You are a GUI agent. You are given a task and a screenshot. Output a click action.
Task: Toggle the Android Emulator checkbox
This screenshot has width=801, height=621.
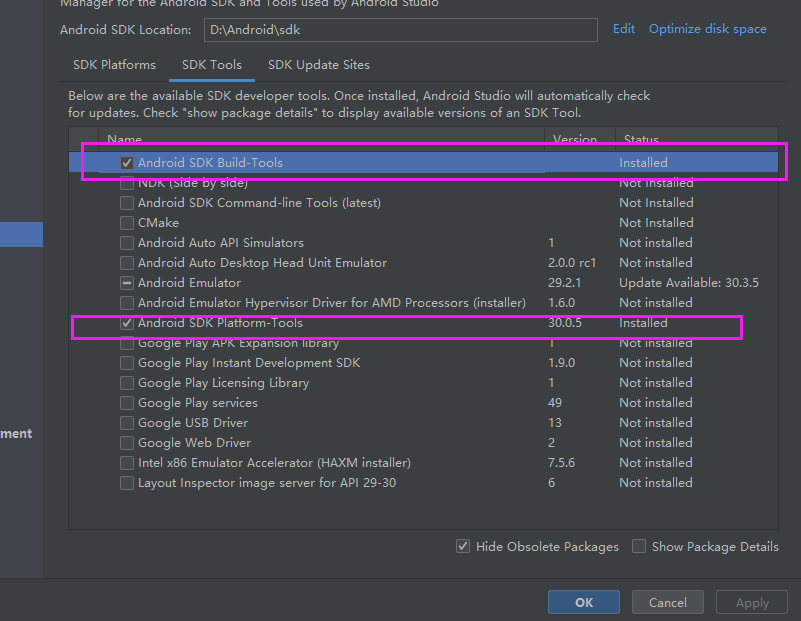pos(127,282)
